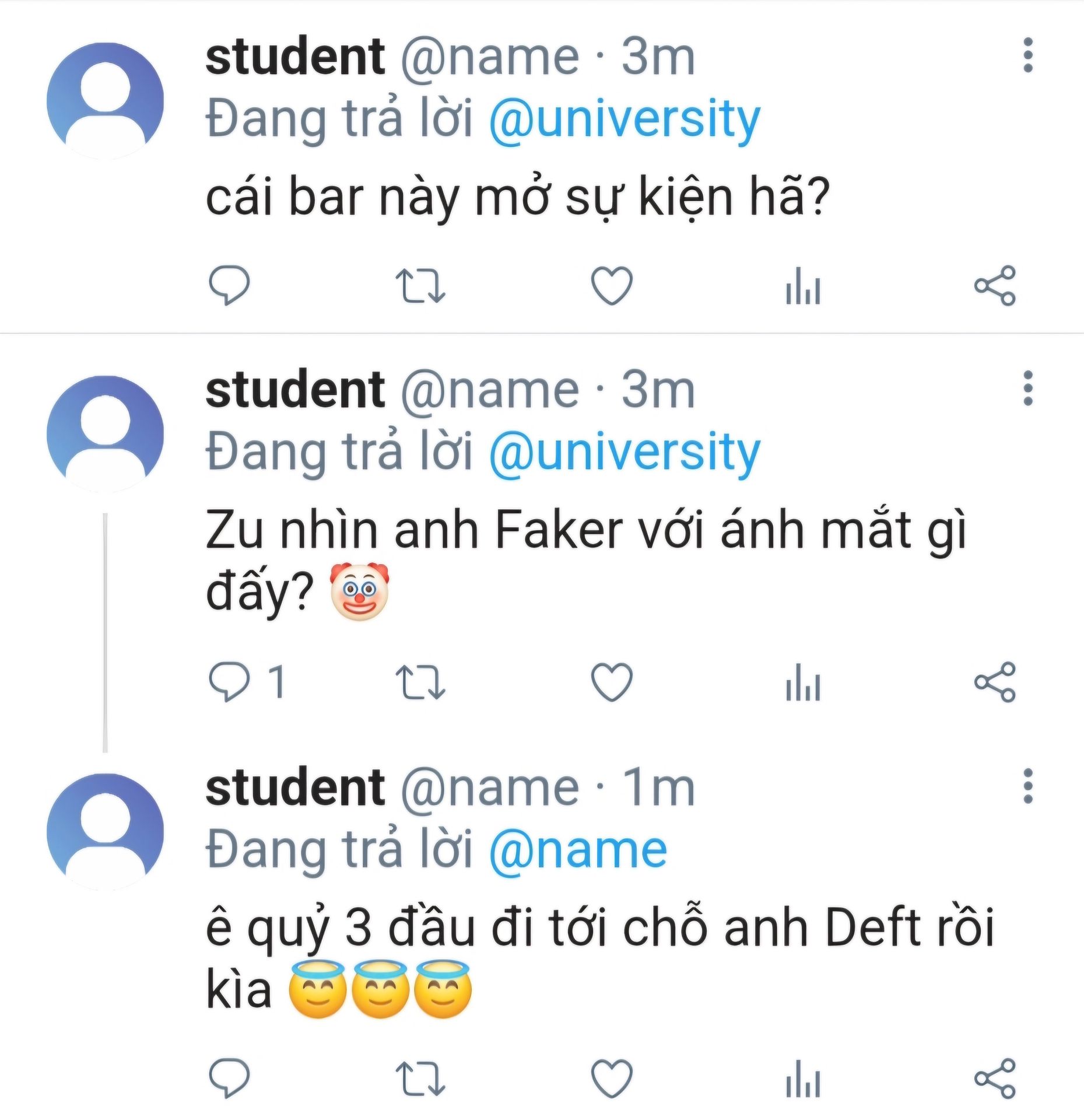
Task: Open more options on the Faker tweet
Action: (x=1028, y=388)
